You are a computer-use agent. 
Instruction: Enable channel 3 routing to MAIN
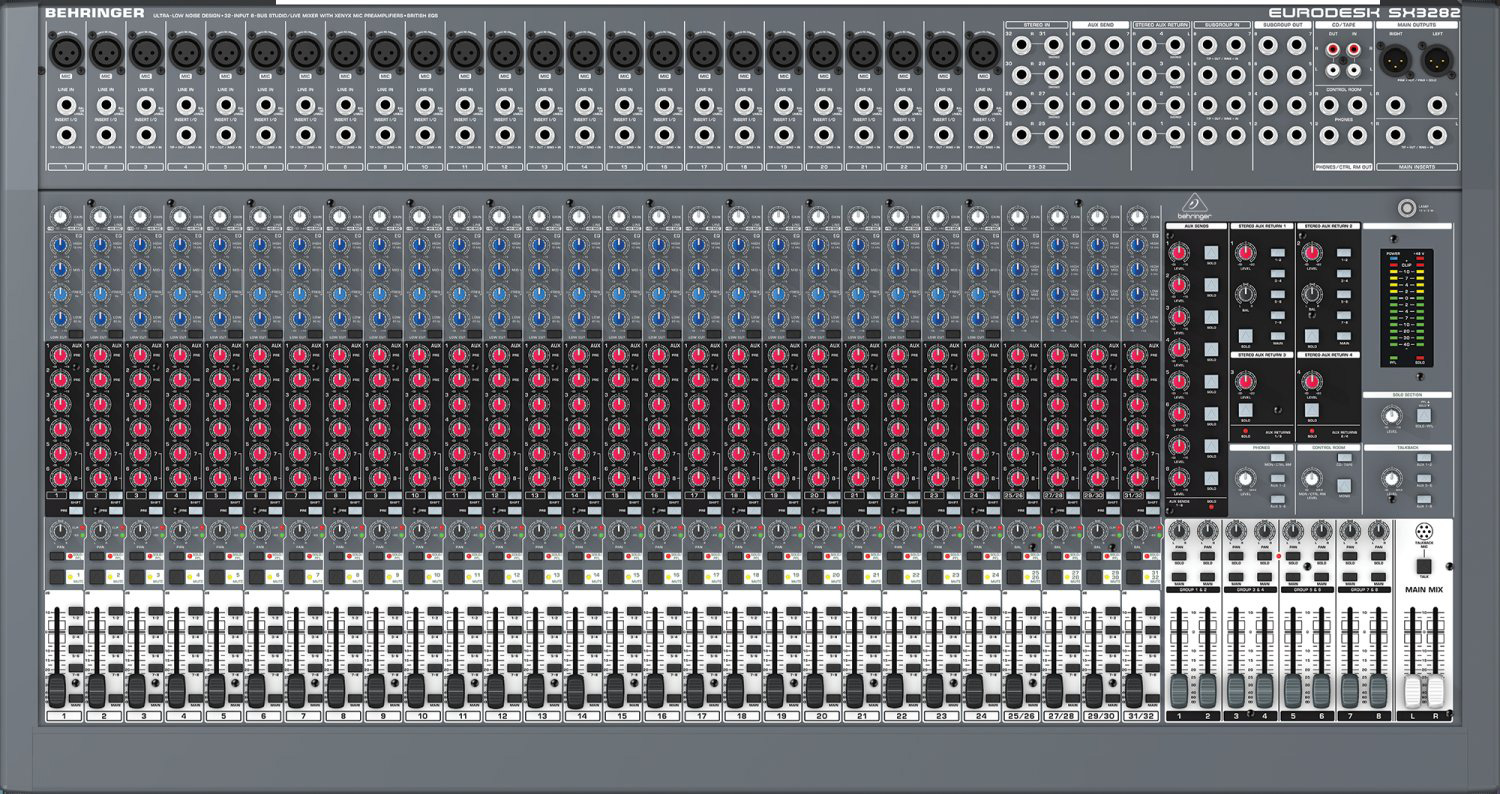coord(156,698)
